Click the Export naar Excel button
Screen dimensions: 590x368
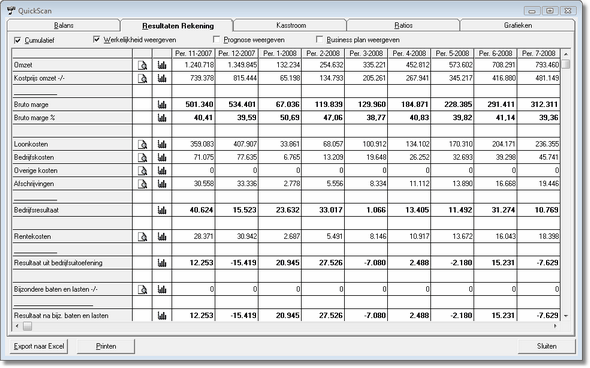click(x=39, y=346)
